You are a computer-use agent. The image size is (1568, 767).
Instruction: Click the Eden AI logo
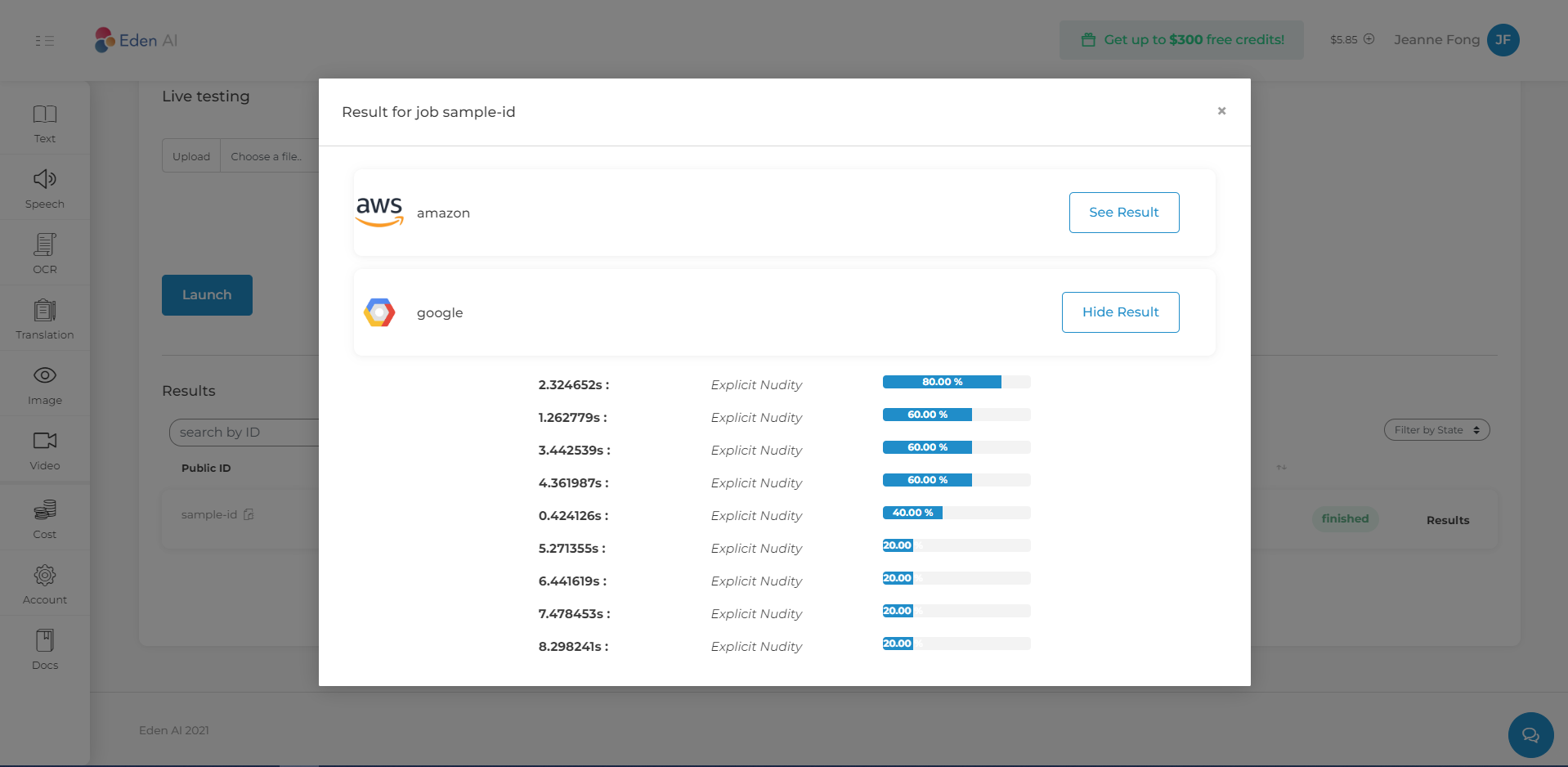pyautogui.click(x=136, y=40)
